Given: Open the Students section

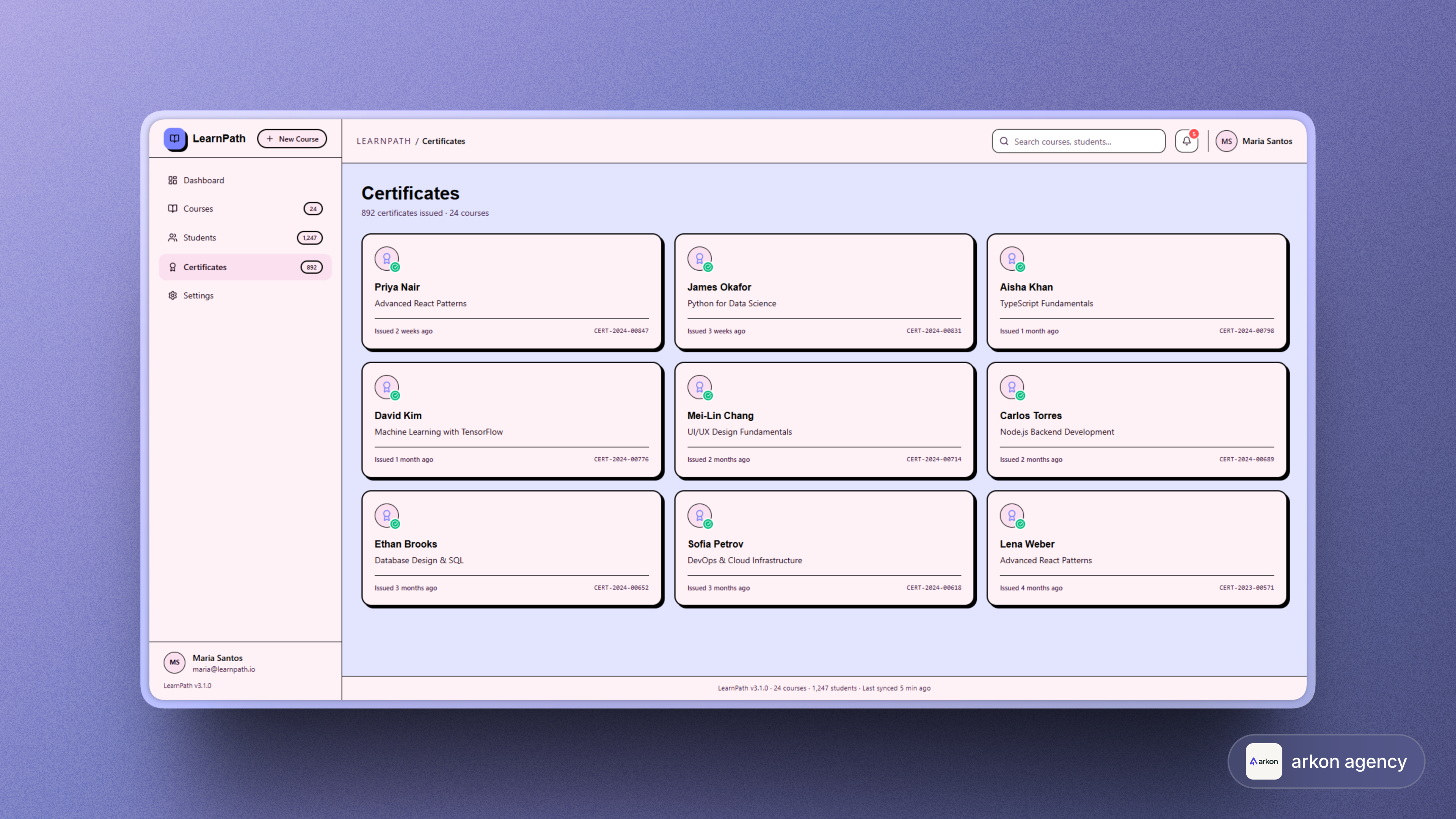Looking at the screenshot, I should click(245, 237).
